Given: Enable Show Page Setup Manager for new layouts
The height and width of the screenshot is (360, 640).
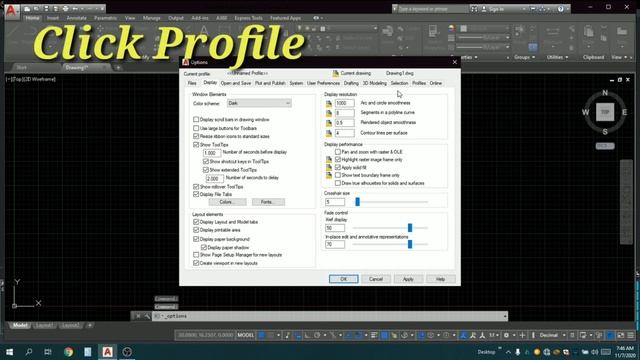Looking at the screenshot, I should (x=196, y=255).
